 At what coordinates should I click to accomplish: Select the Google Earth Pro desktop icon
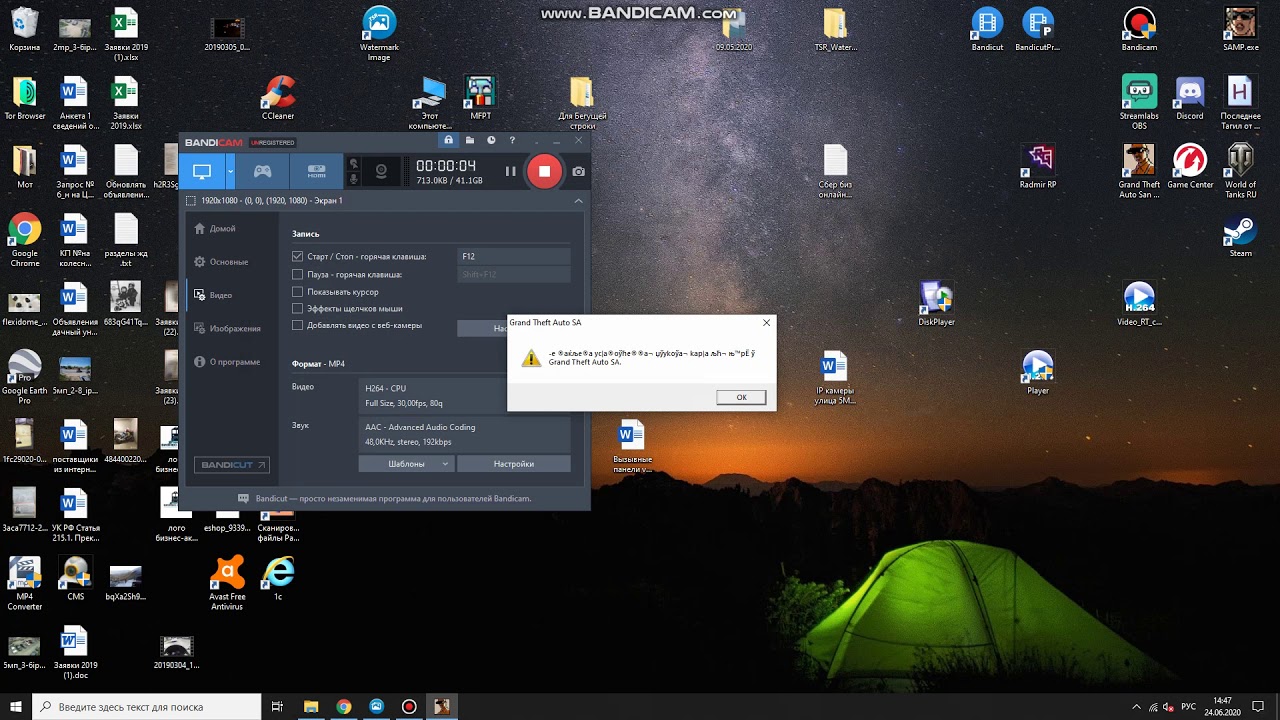click(x=25, y=378)
